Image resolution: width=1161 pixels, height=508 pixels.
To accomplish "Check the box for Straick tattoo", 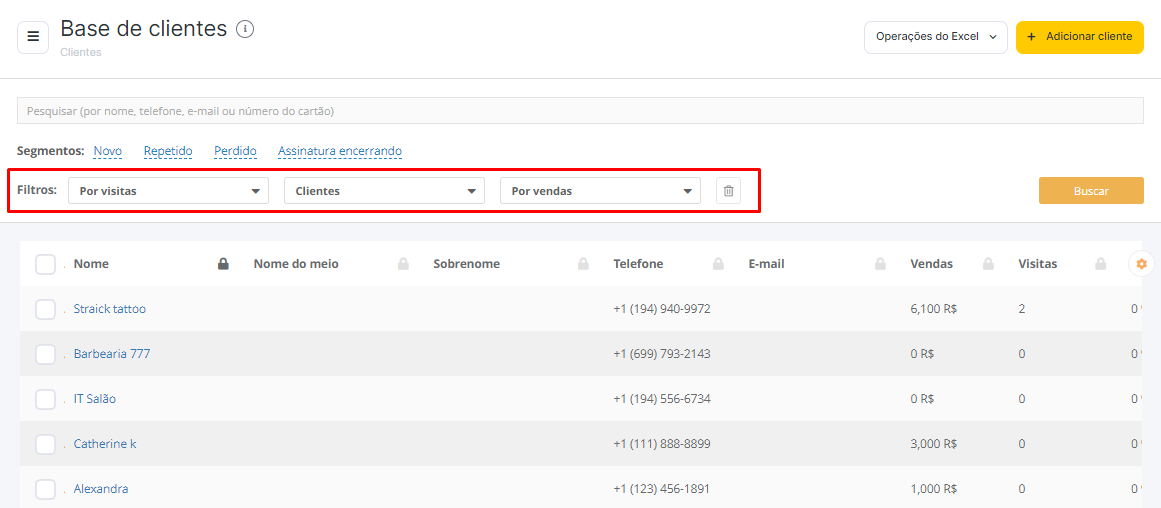I will (46, 310).
